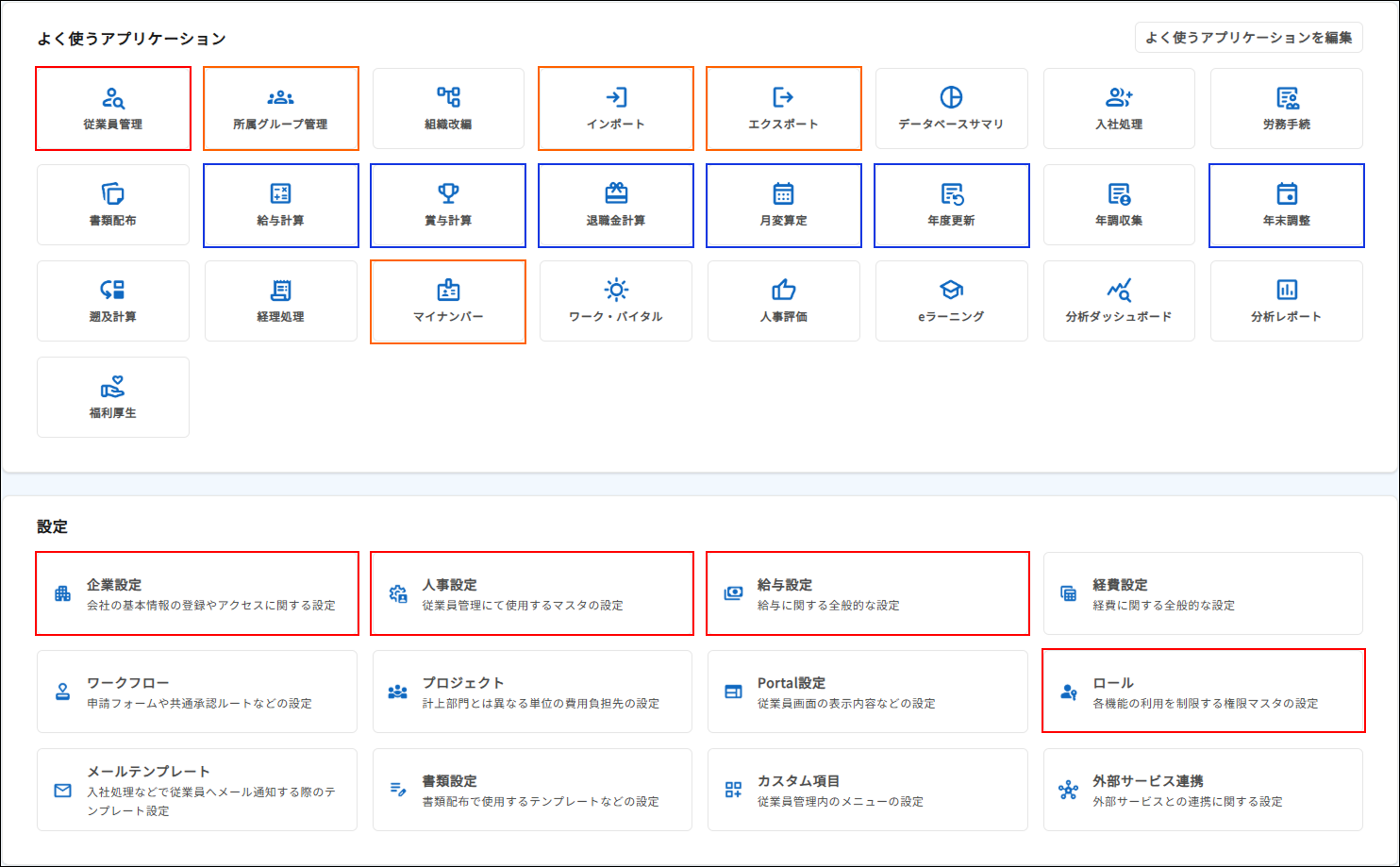Click the ロール person-key icon
Viewport: 1400px width, 867px height.
click(1068, 692)
